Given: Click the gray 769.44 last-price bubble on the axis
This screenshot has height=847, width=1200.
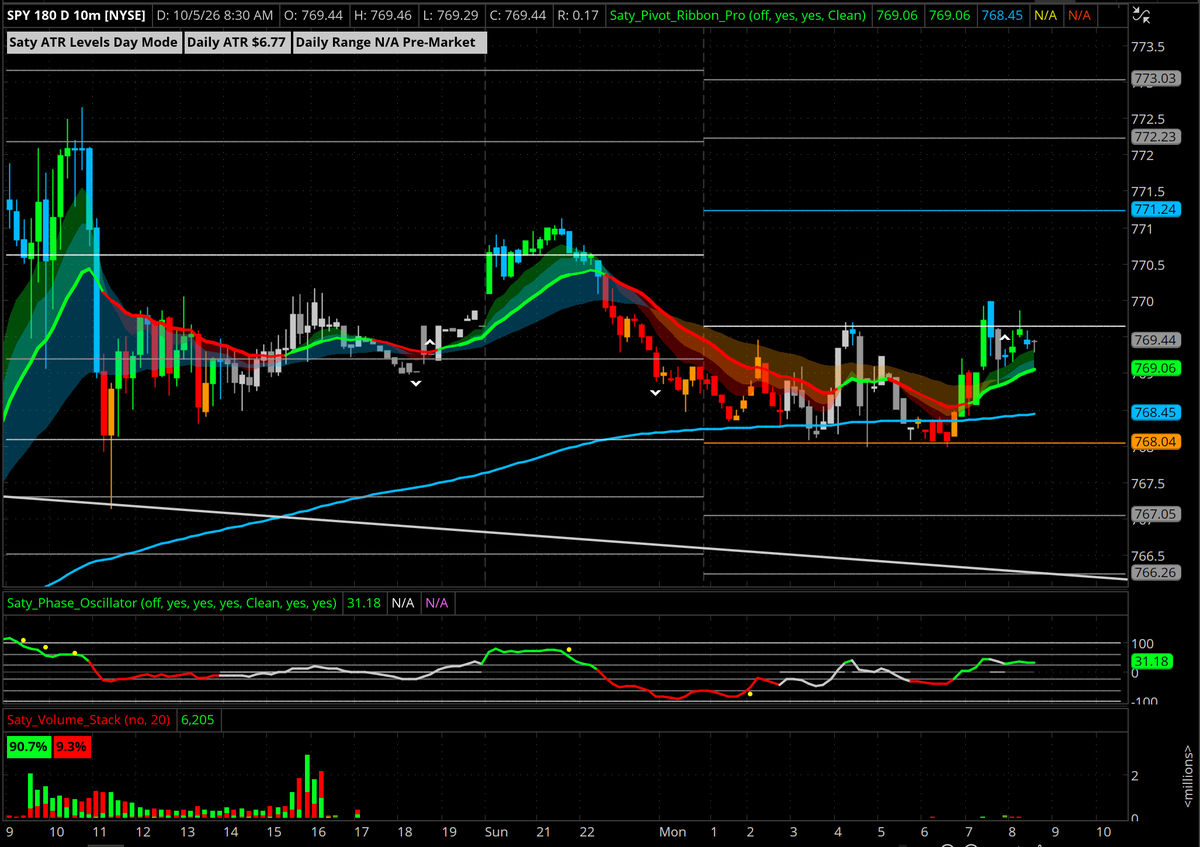Looking at the screenshot, I should 1154,340.
